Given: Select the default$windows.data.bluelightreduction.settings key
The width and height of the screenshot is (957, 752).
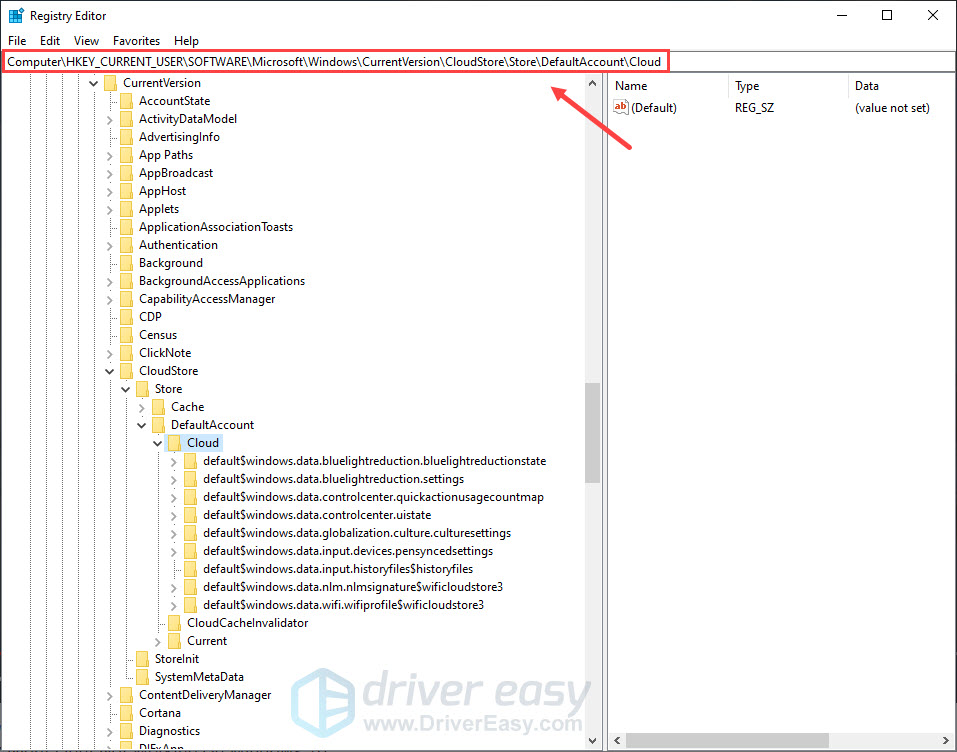Looking at the screenshot, I should 333,479.
